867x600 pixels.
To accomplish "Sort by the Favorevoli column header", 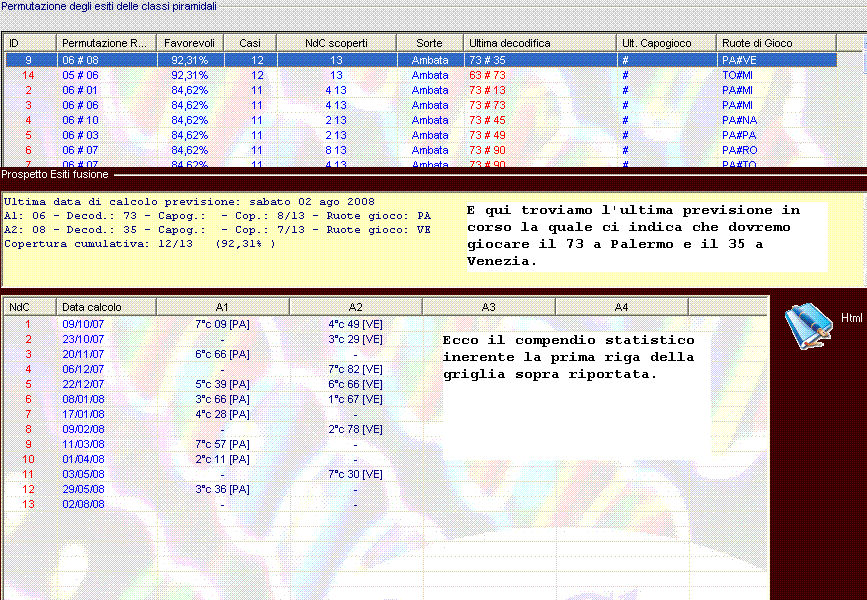I will (190, 43).
